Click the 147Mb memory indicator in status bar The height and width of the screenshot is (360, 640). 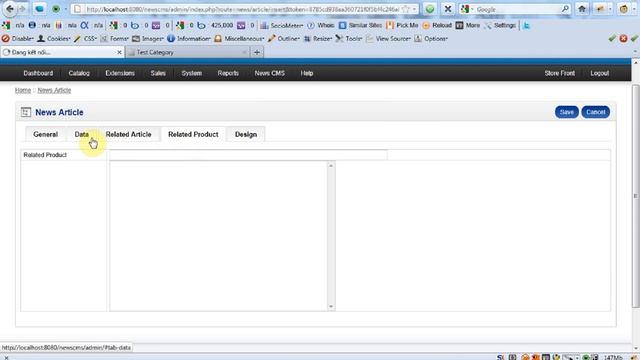pyautogui.click(x=613, y=357)
